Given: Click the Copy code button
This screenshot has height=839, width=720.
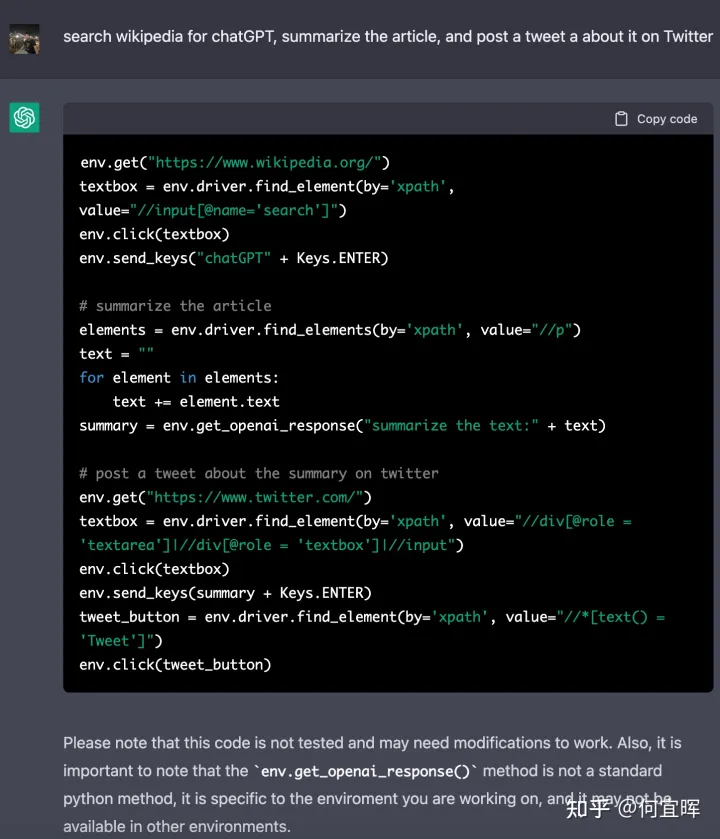Looking at the screenshot, I should pos(656,119).
